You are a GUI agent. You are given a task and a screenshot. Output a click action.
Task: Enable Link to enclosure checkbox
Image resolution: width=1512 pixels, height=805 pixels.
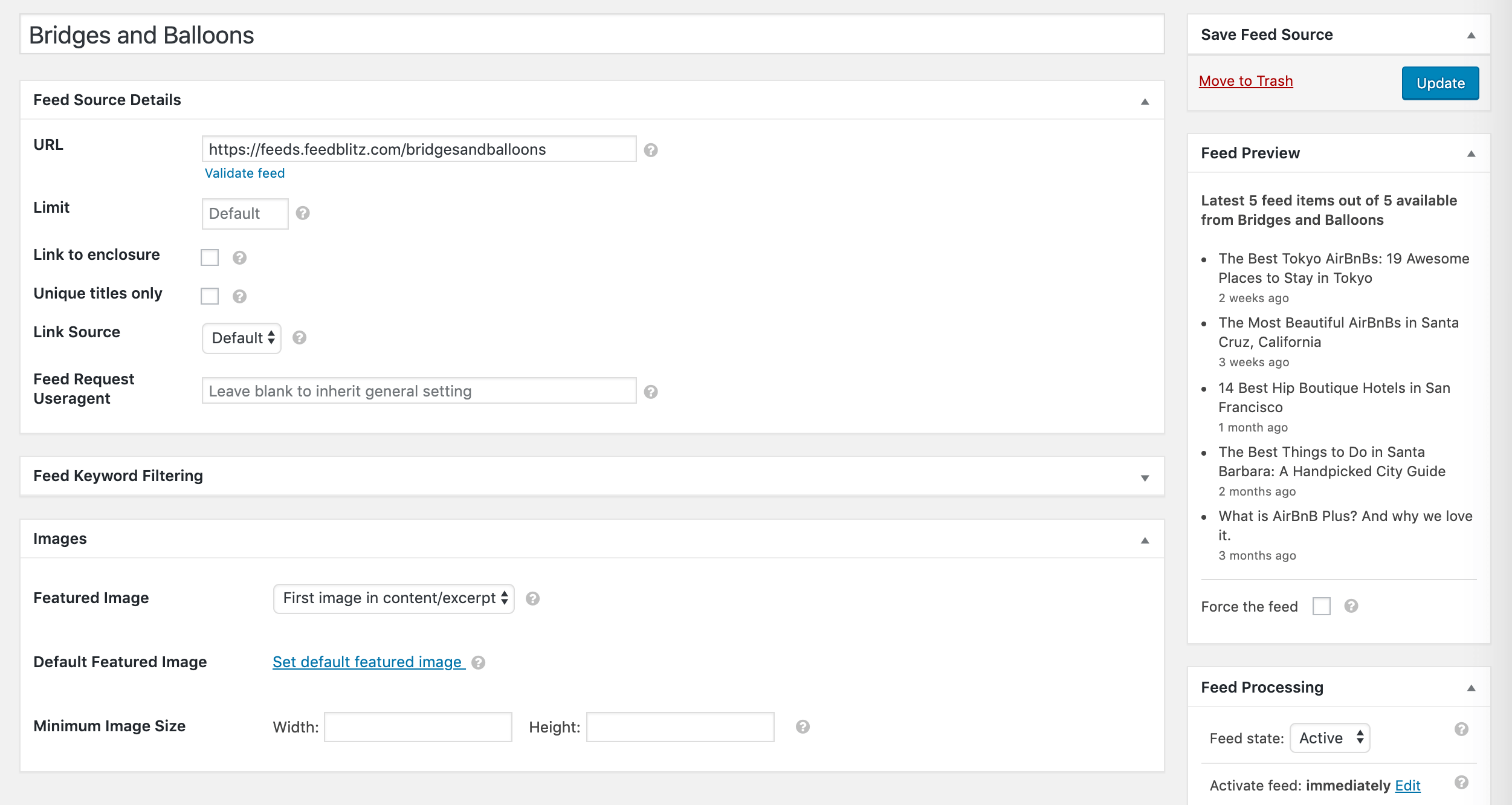click(x=210, y=257)
